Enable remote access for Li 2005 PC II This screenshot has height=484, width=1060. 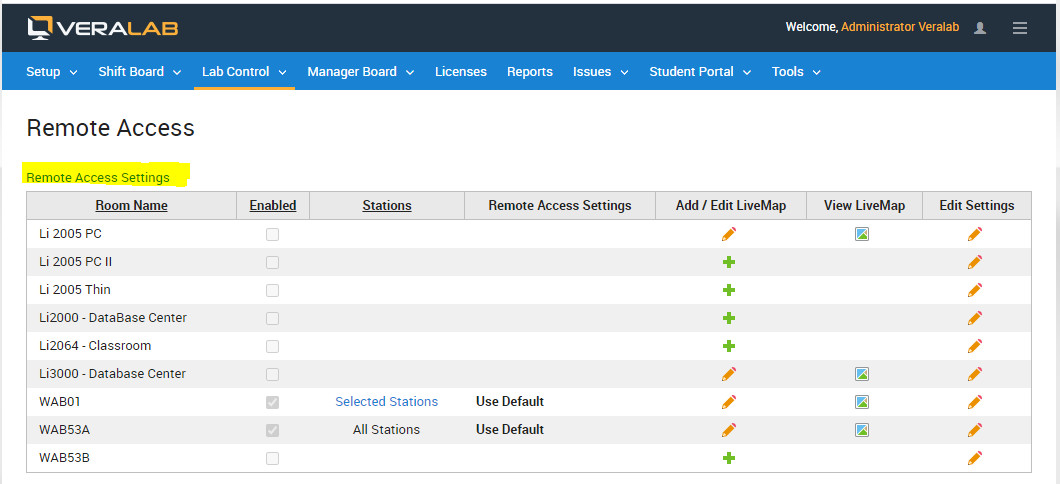(272, 262)
